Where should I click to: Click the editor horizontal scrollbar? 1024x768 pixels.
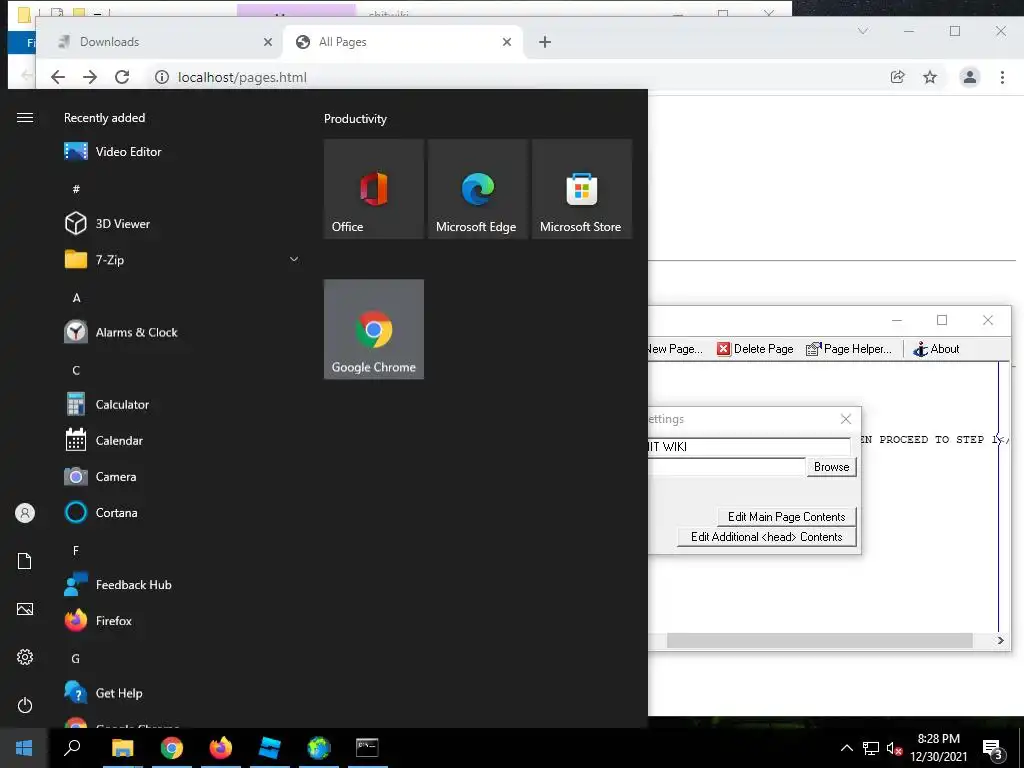820,641
